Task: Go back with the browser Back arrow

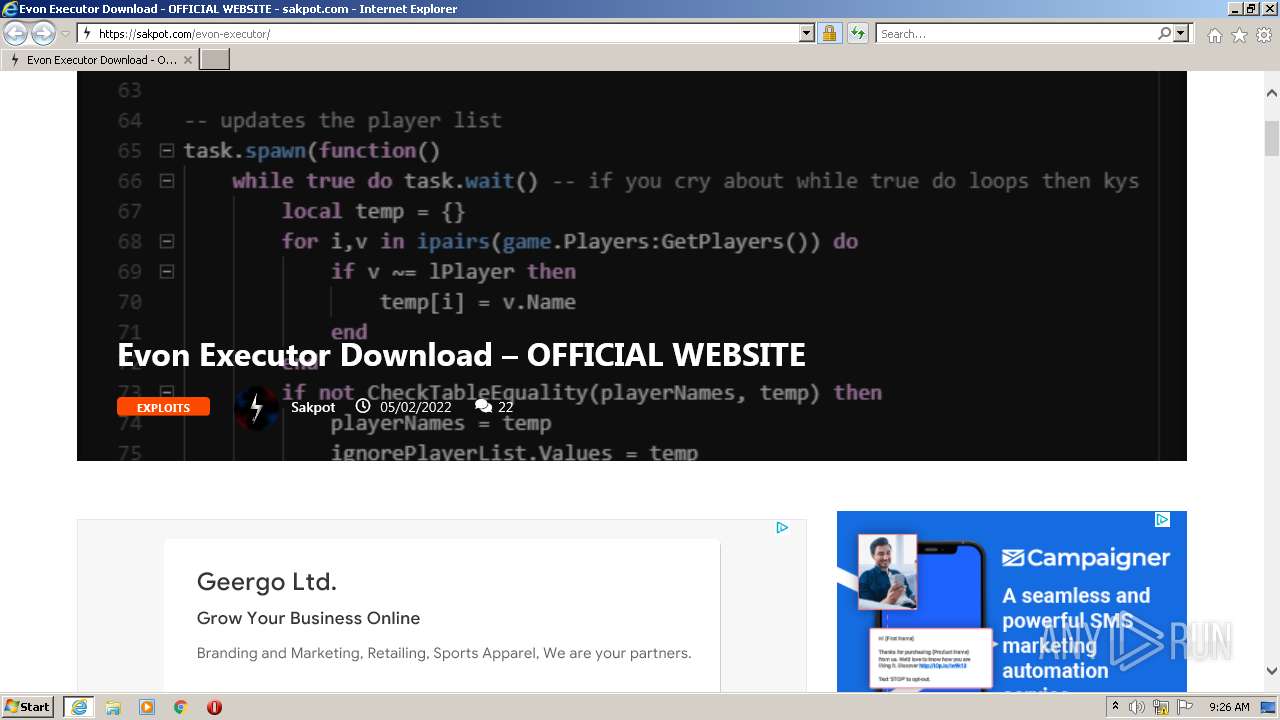Action: [x=16, y=34]
